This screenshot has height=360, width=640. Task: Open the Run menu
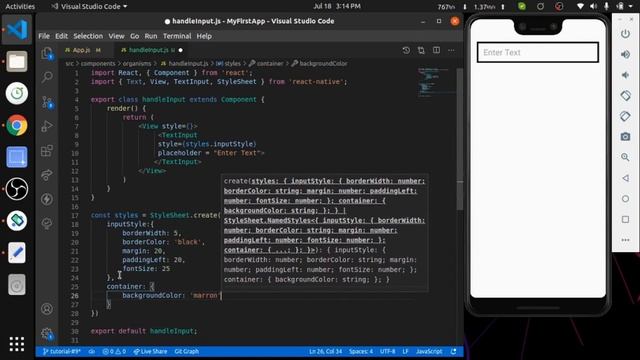[x=151, y=36]
